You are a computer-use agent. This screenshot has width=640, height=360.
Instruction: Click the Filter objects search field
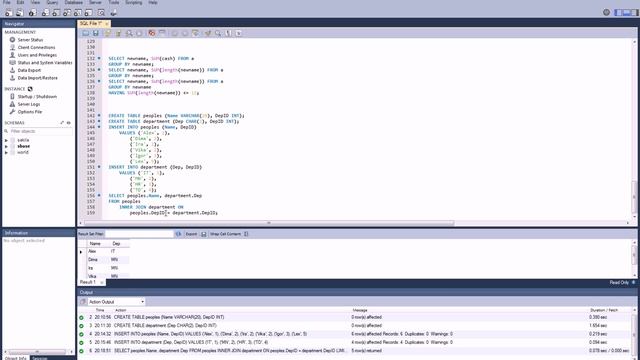(41, 131)
